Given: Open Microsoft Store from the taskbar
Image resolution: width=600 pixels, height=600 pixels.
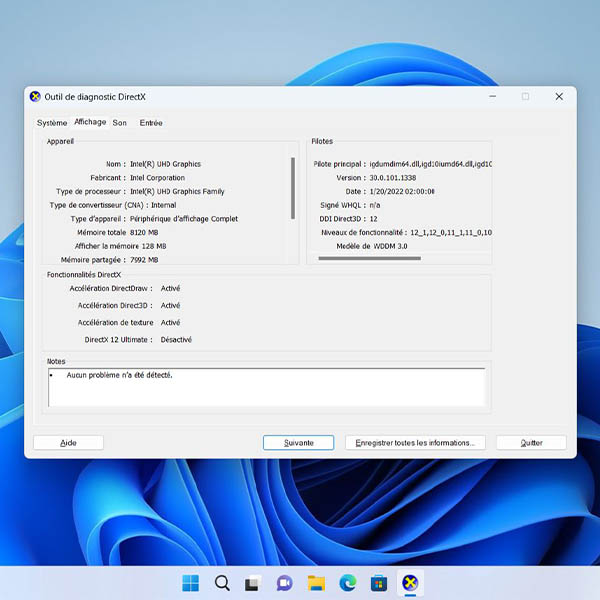Looking at the screenshot, I should 378,583.
